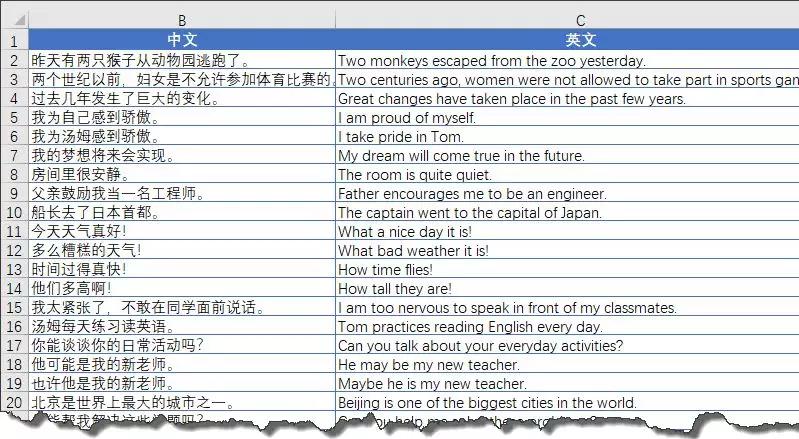Select row 15 header
Viewport: 799px width, 439px height.
coord(14,307)
